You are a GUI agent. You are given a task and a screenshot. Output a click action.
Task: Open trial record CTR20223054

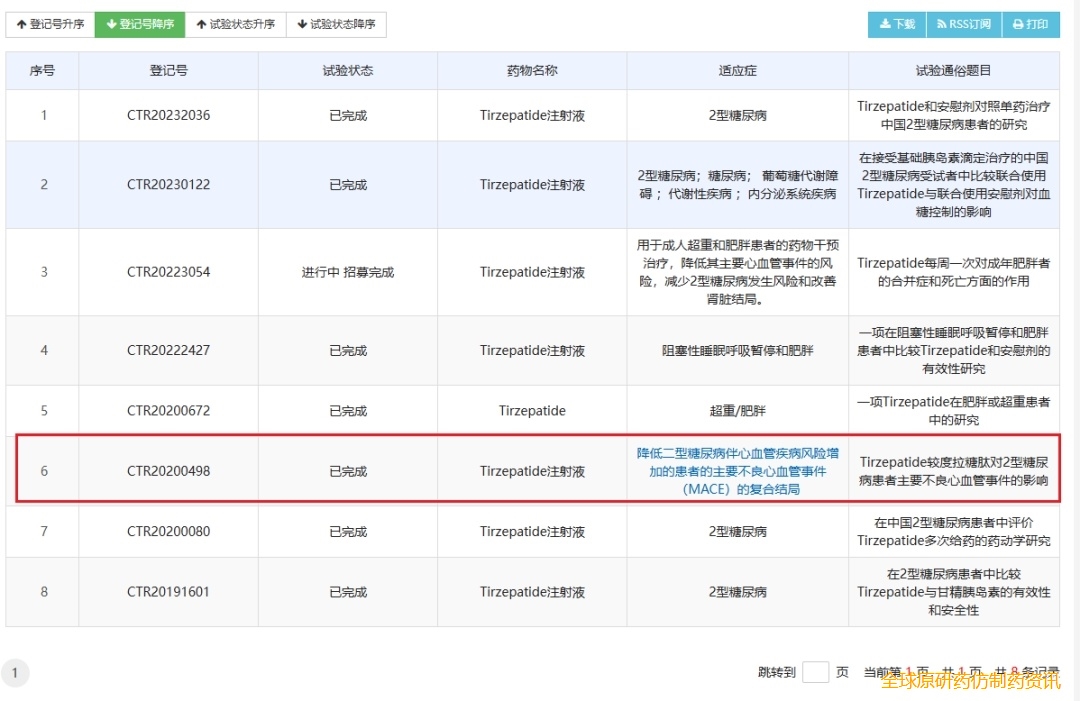click(168, 272)
